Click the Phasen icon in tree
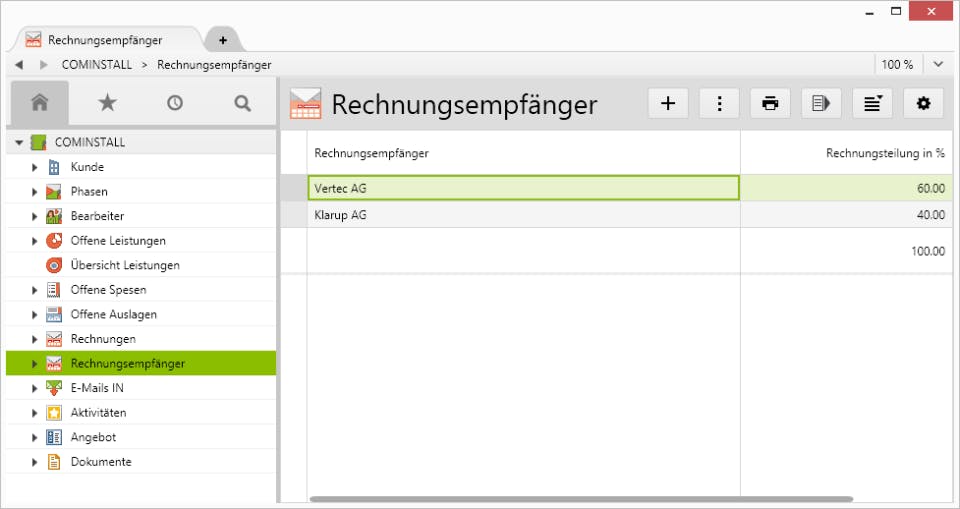 54,192
